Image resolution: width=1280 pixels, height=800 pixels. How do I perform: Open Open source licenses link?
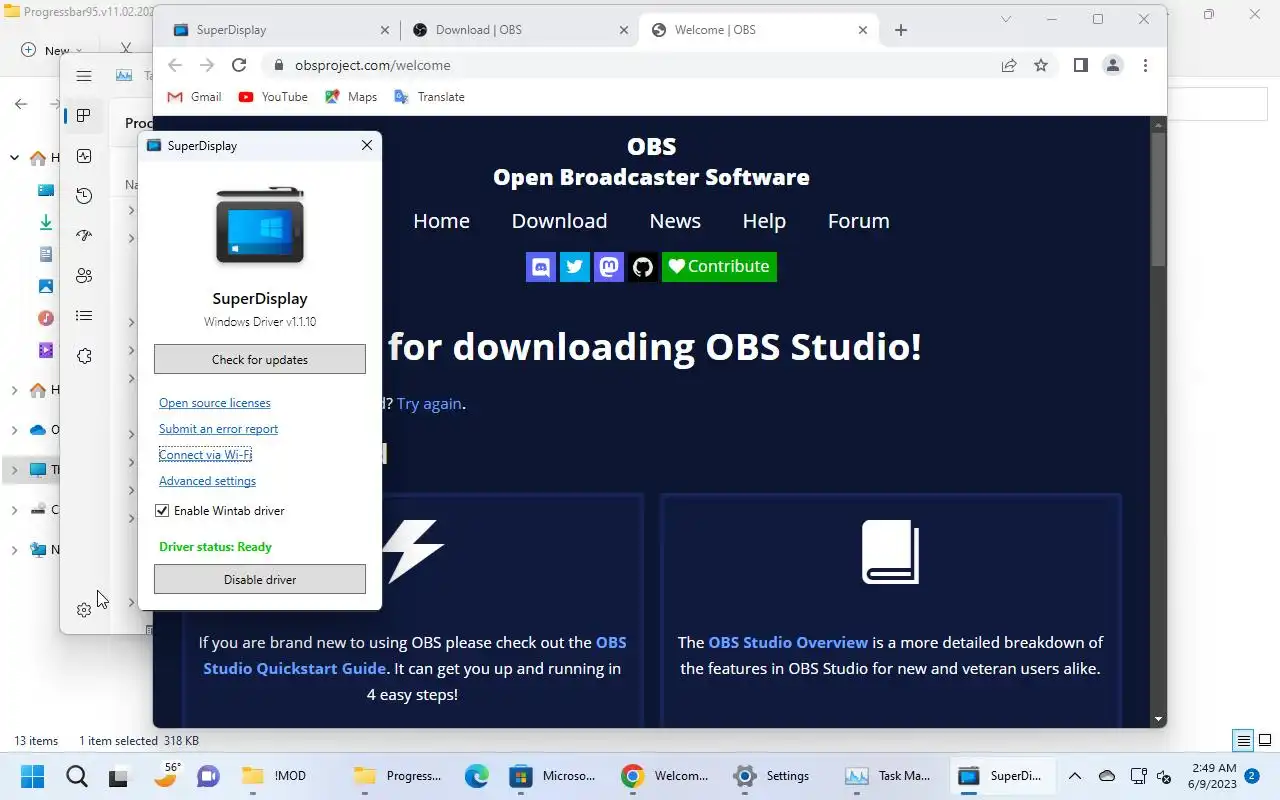coord(215,403)
